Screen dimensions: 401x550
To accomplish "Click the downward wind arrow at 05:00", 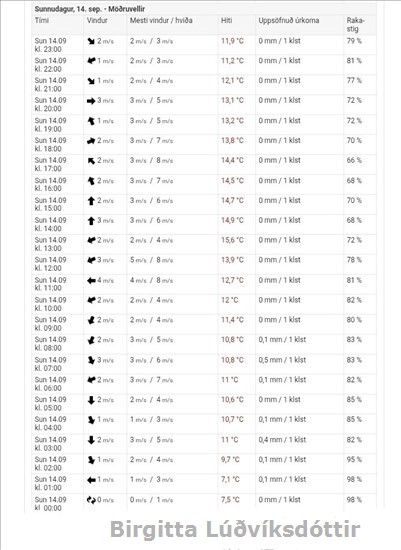I will coord(91,400).
